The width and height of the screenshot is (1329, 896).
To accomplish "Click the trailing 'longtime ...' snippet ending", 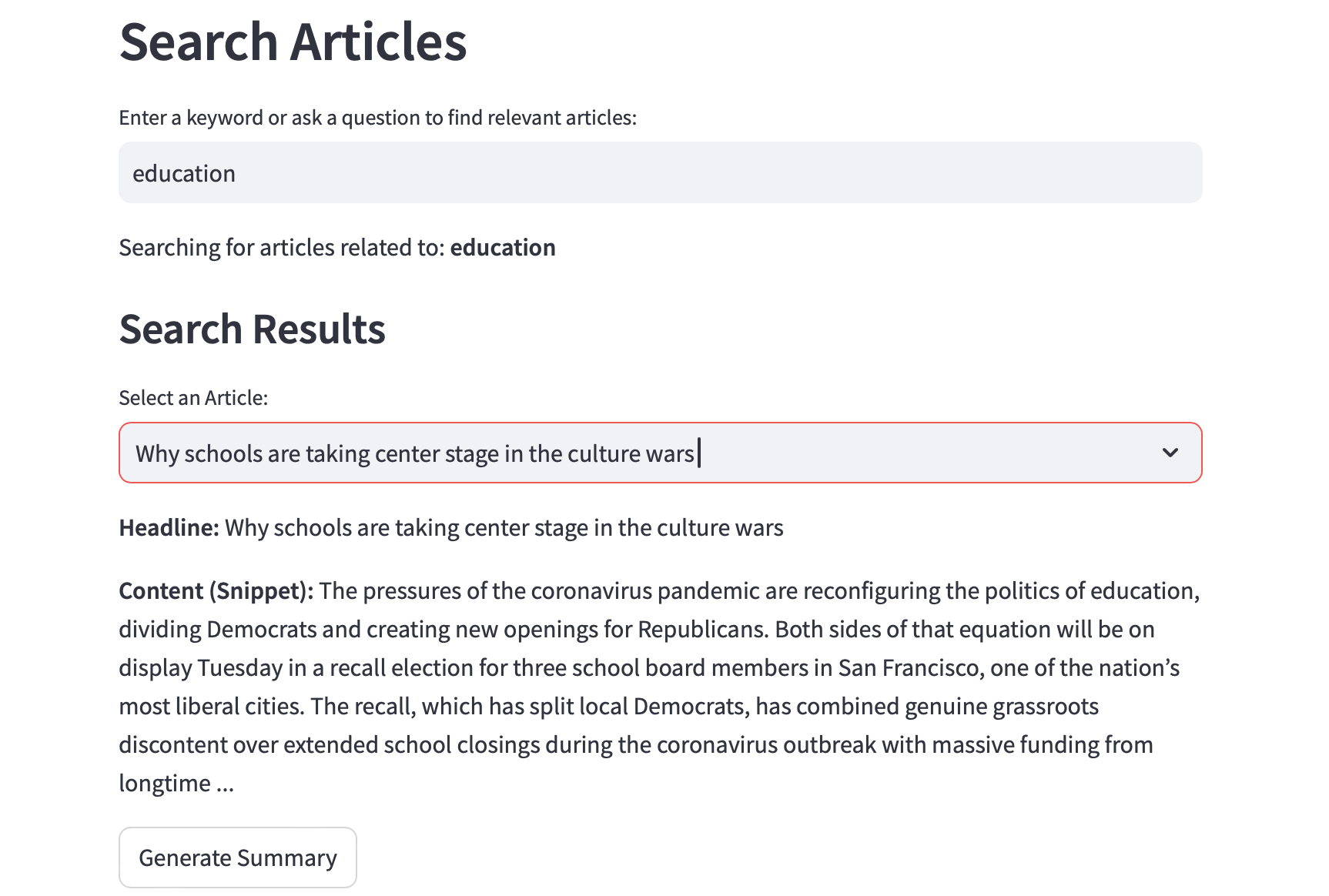I will point(176,784).
